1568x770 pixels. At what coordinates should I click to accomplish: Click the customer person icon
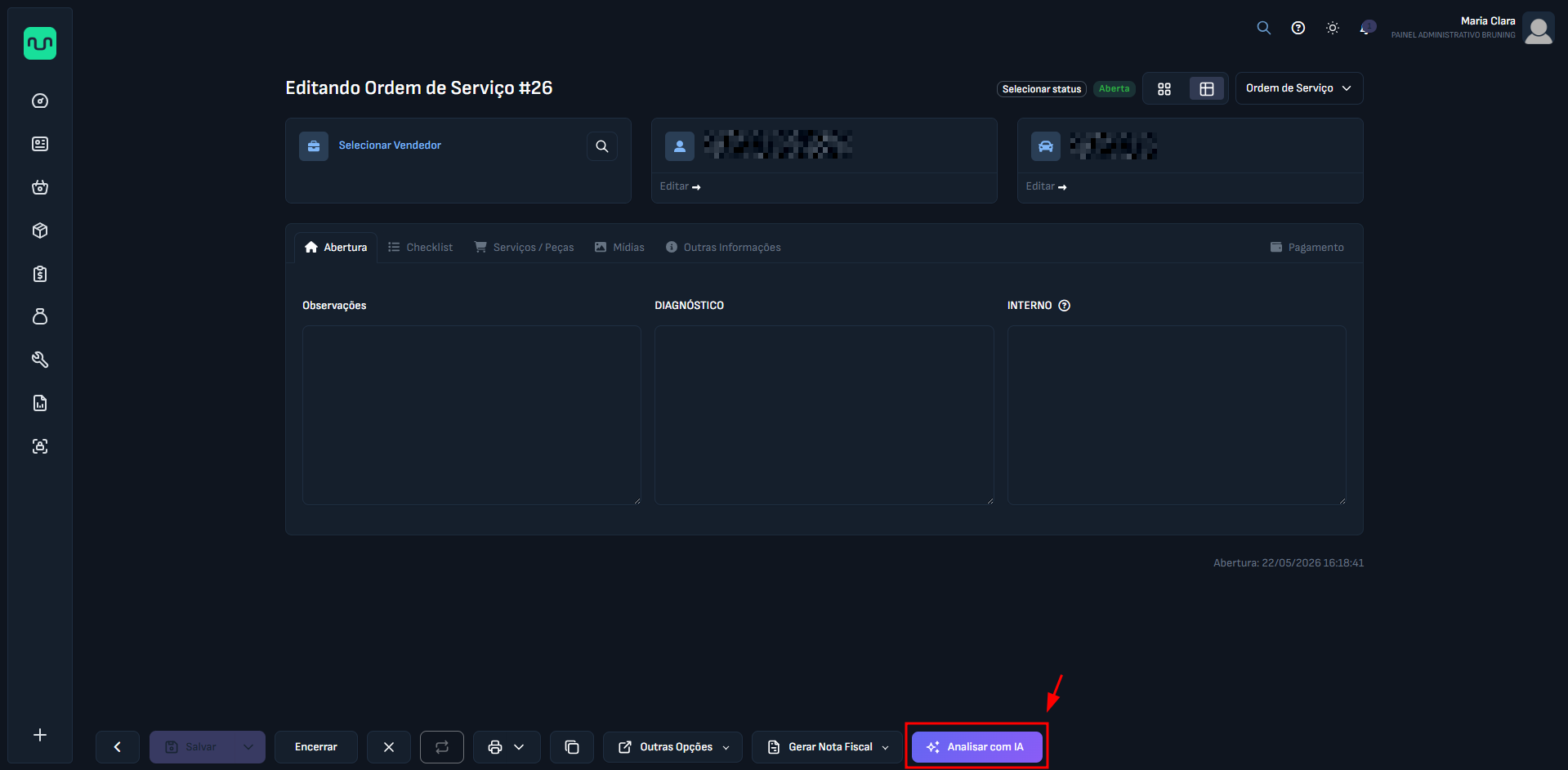[680, 146]
